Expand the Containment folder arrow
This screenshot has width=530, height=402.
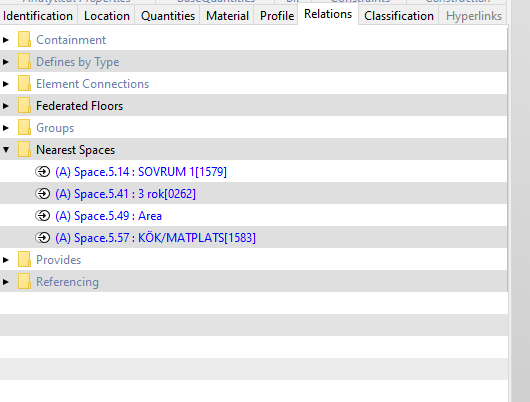click(5, 40)
